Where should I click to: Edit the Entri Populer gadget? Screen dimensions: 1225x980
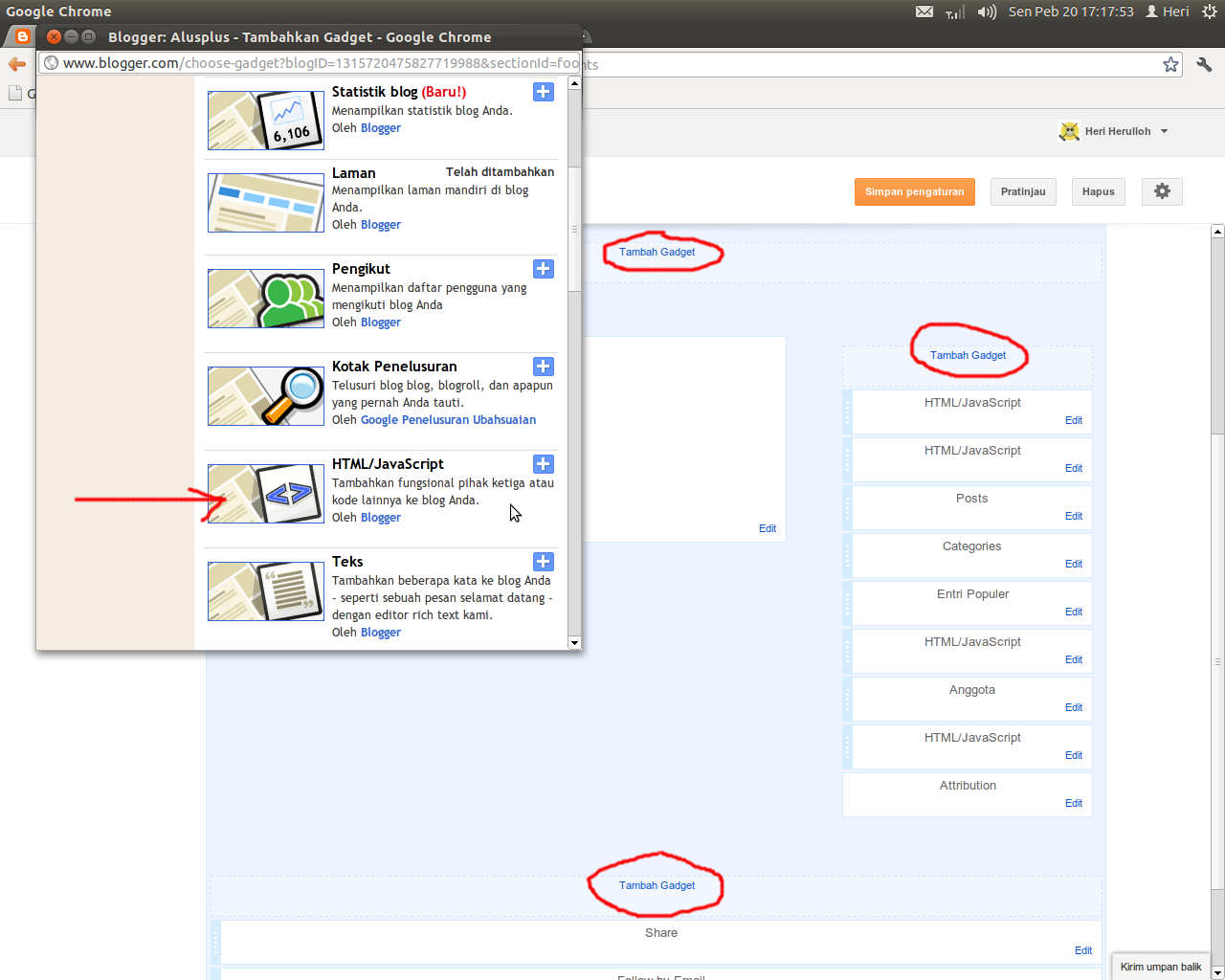1074,612
